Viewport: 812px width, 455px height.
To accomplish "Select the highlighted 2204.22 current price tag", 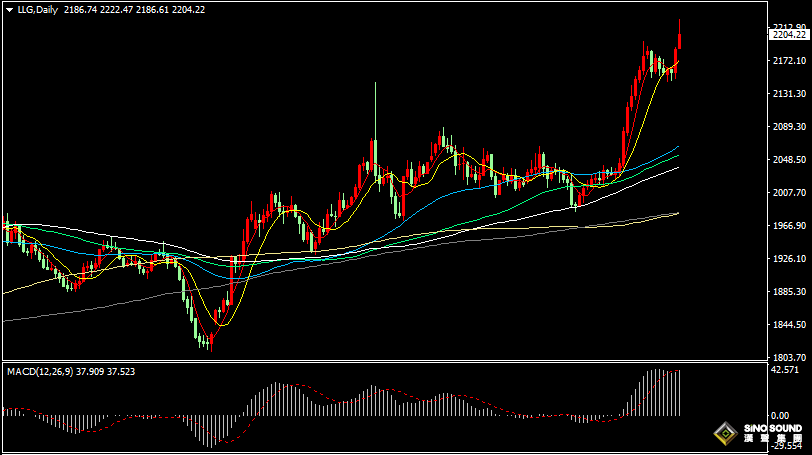I will point(789,35).
